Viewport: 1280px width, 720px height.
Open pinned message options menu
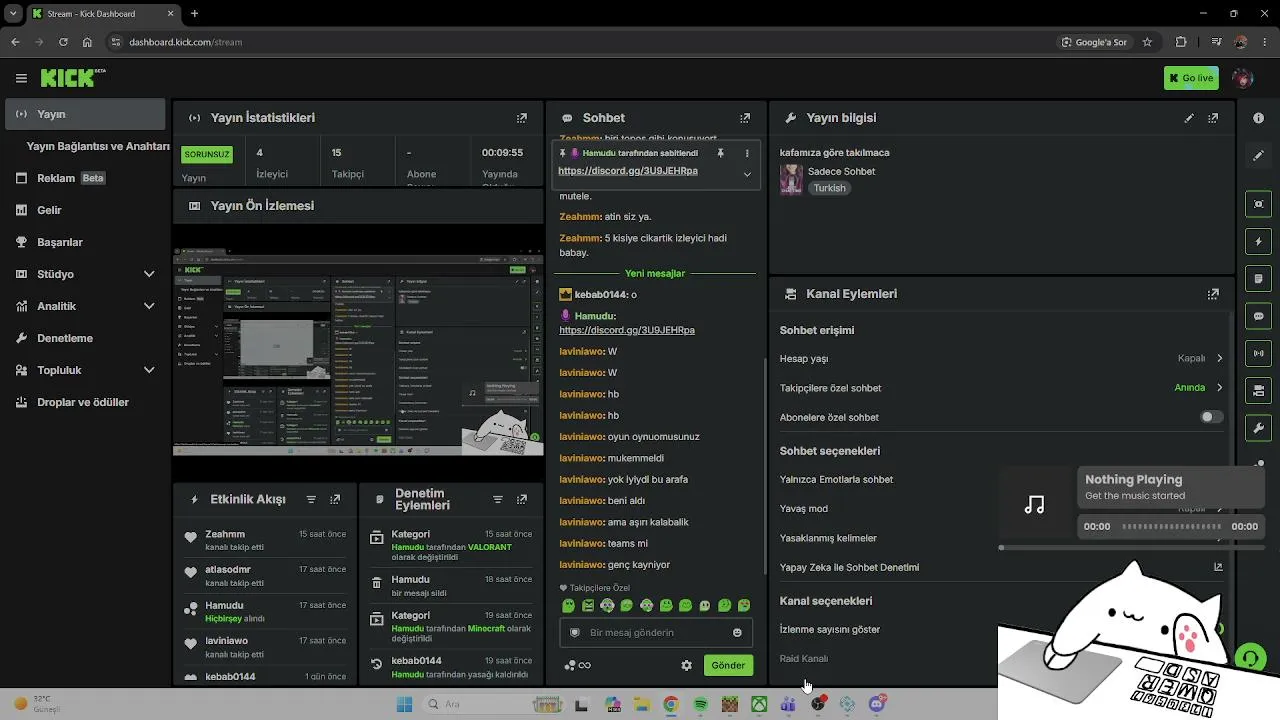point(747,153)
